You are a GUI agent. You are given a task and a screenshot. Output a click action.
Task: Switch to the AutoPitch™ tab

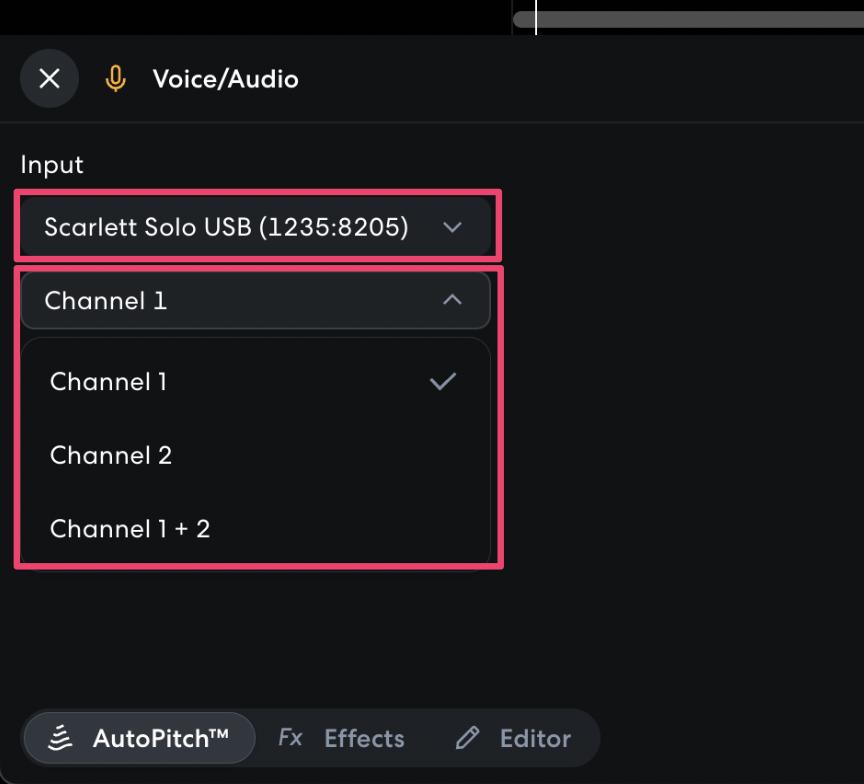coord(140,738)
